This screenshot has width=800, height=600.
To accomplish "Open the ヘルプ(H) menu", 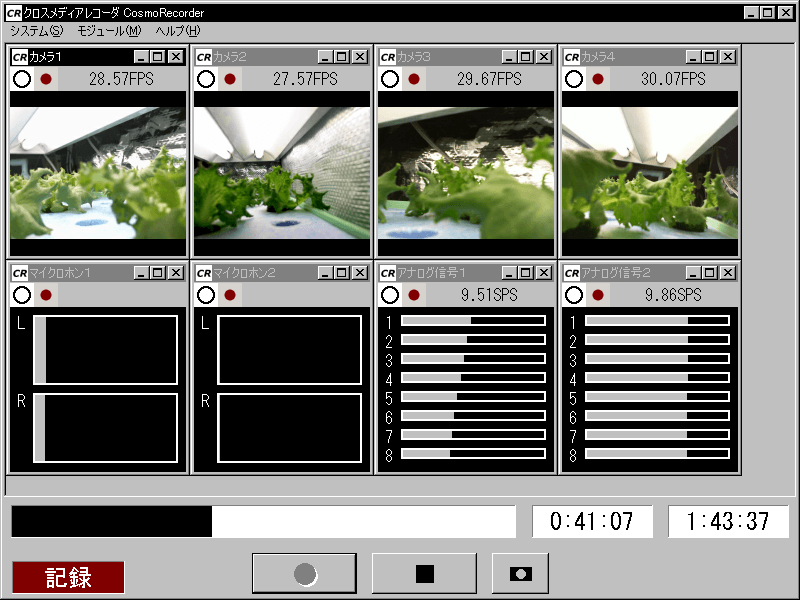I will 178,31.
